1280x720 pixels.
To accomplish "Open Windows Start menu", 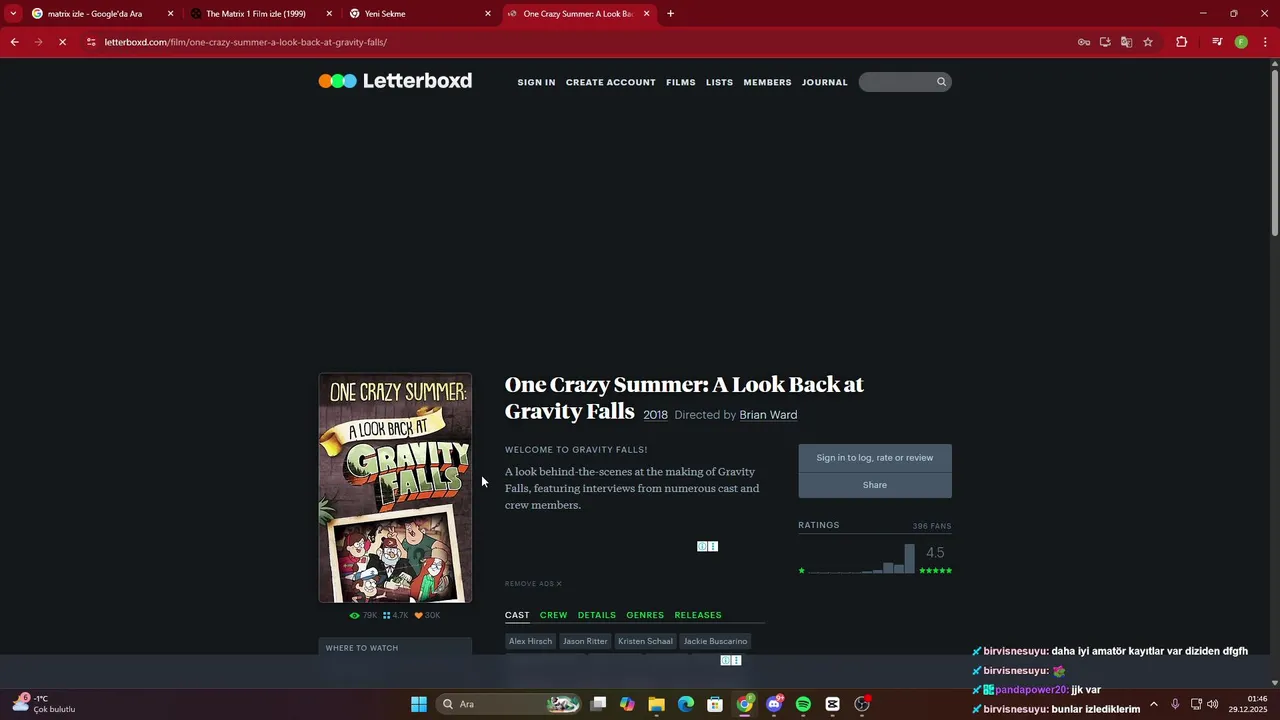I will pyautogui.click(x=419, y=704).
